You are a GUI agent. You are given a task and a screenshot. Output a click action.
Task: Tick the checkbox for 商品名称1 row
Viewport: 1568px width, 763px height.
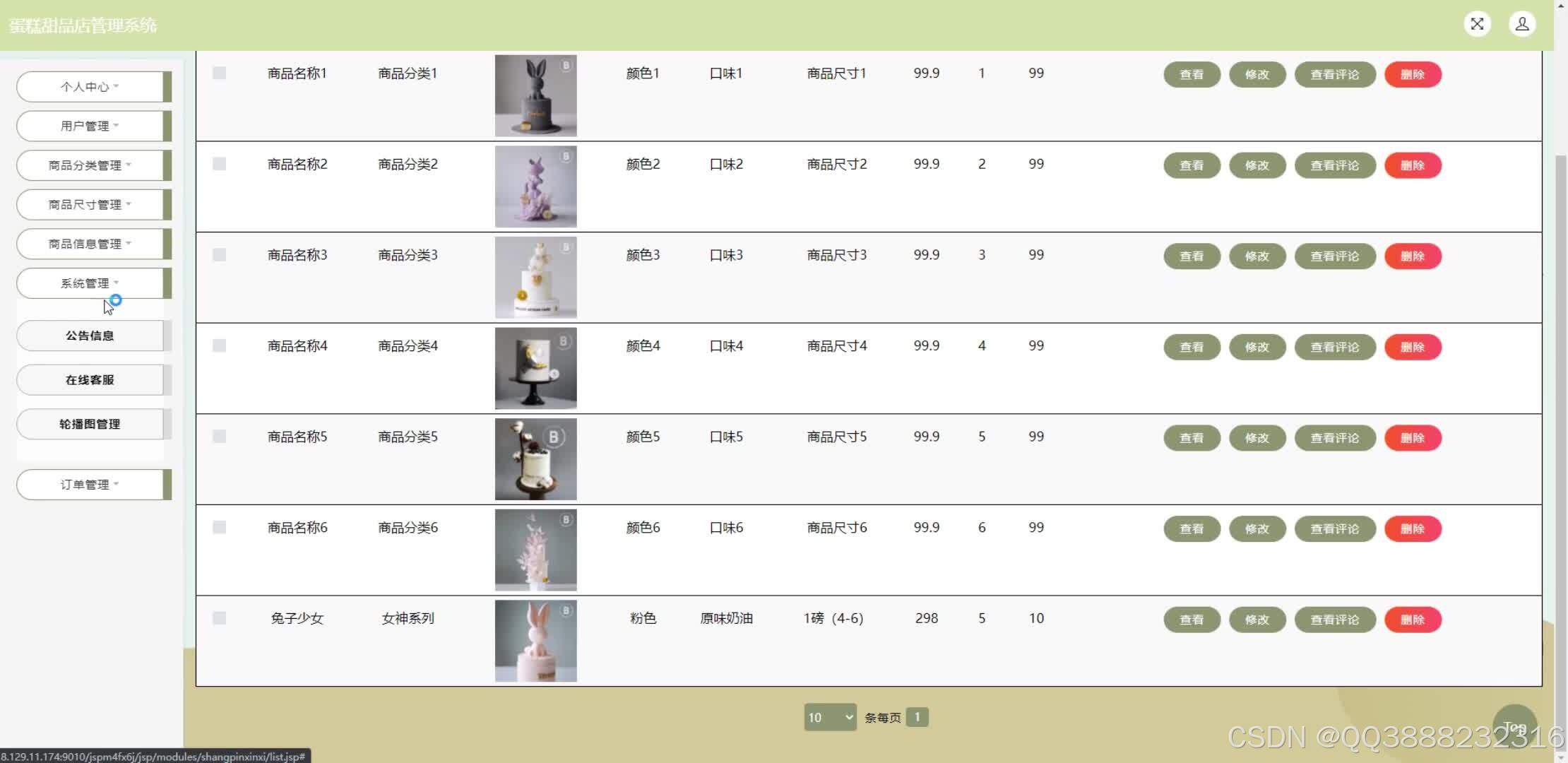(220, 73)
